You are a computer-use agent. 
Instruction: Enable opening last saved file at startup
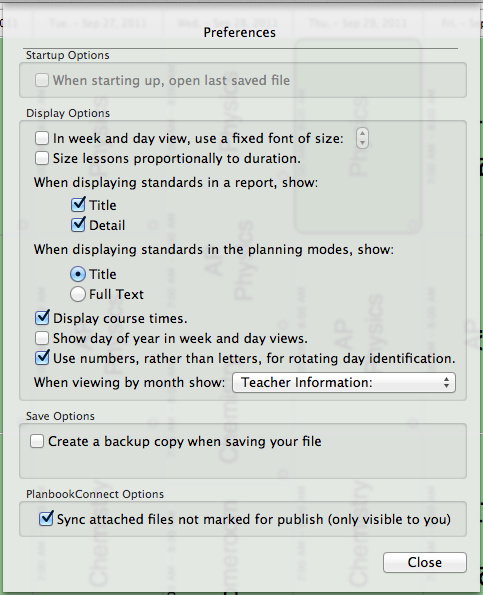click(x=42, y=80)
